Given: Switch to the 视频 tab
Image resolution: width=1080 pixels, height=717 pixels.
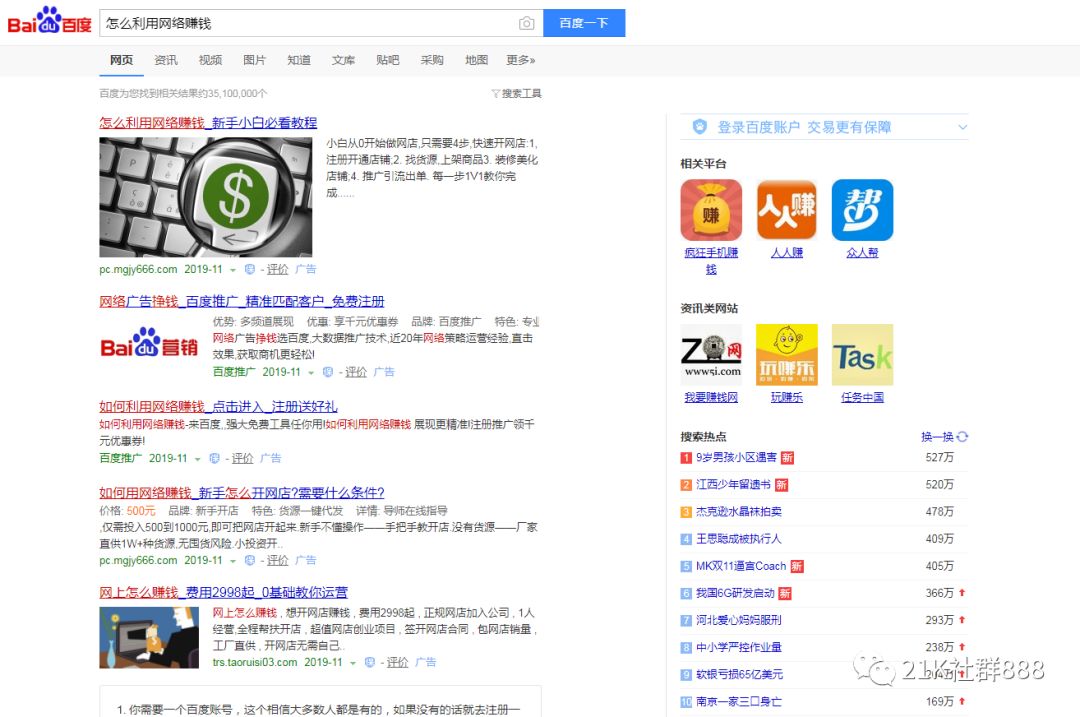Looking at the screenshot, I should point(210,61).
